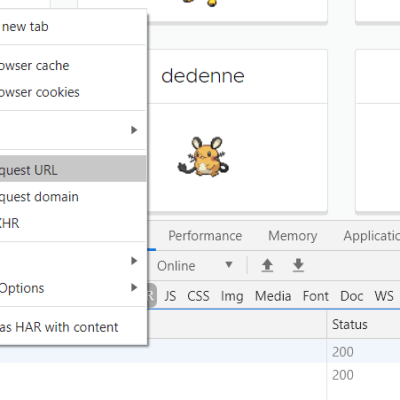The width and height of the screenshot is (400, 400).
Task: Expand the submenu arrow above Options
Action: [134, 261]
